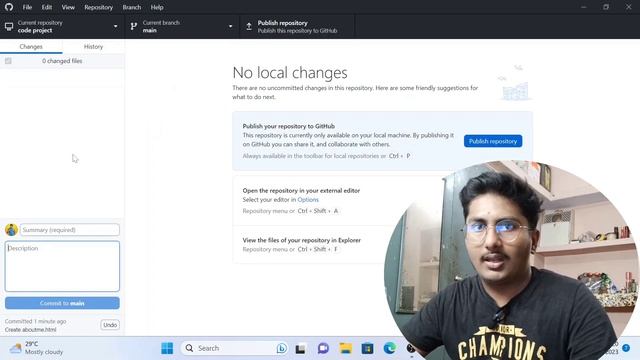The image size is (640, 360).
Task: Click 'Publish your repository to GitHub' heading
Action: click(289, 126)
